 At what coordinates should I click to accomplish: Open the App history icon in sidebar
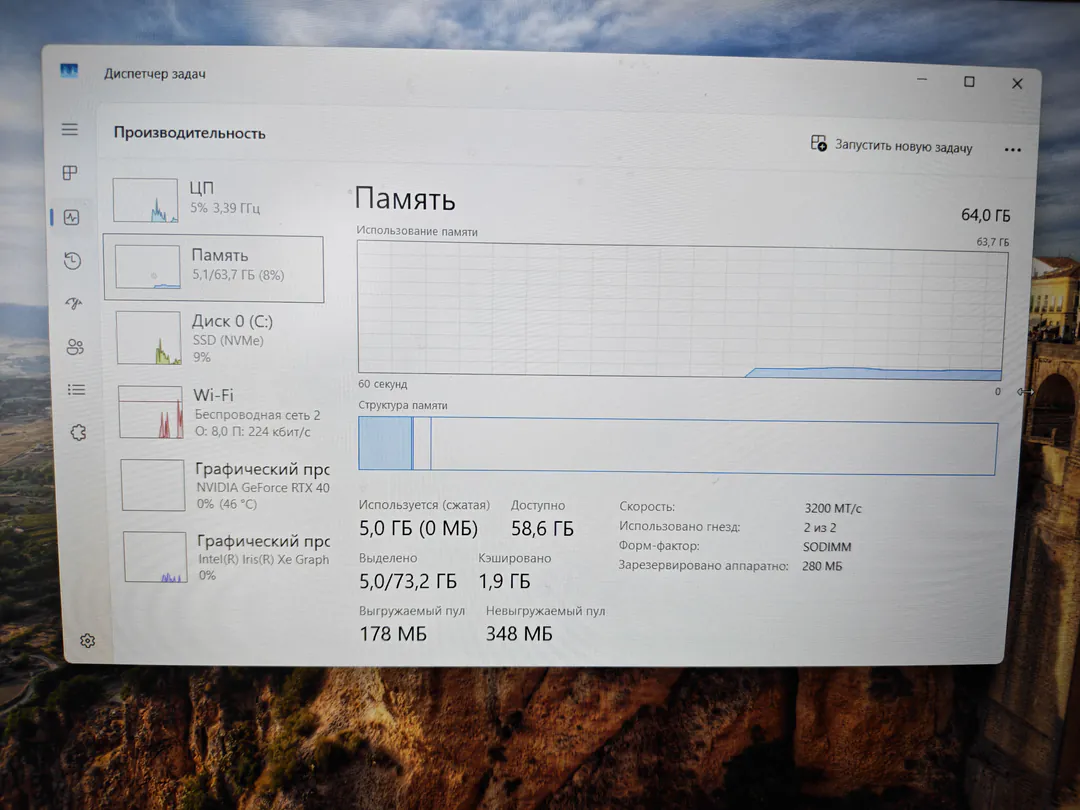coord(72,261)
